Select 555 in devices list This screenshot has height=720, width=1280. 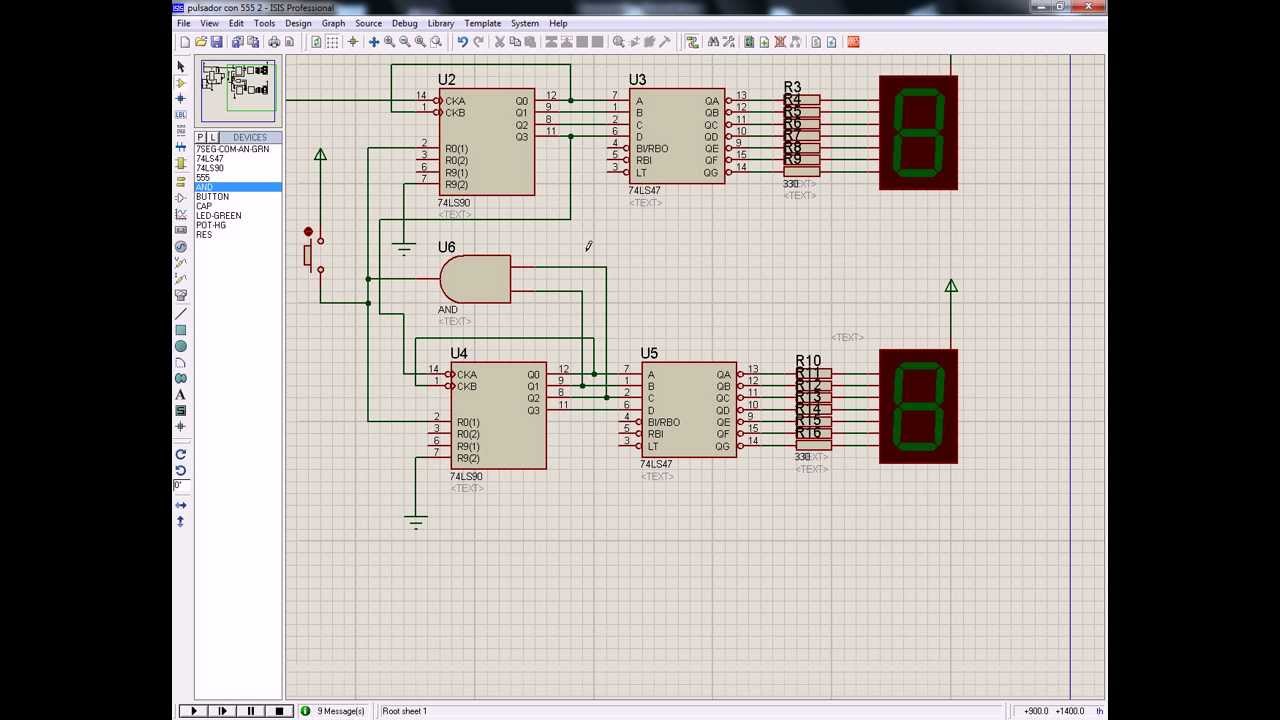pos(238,178)
